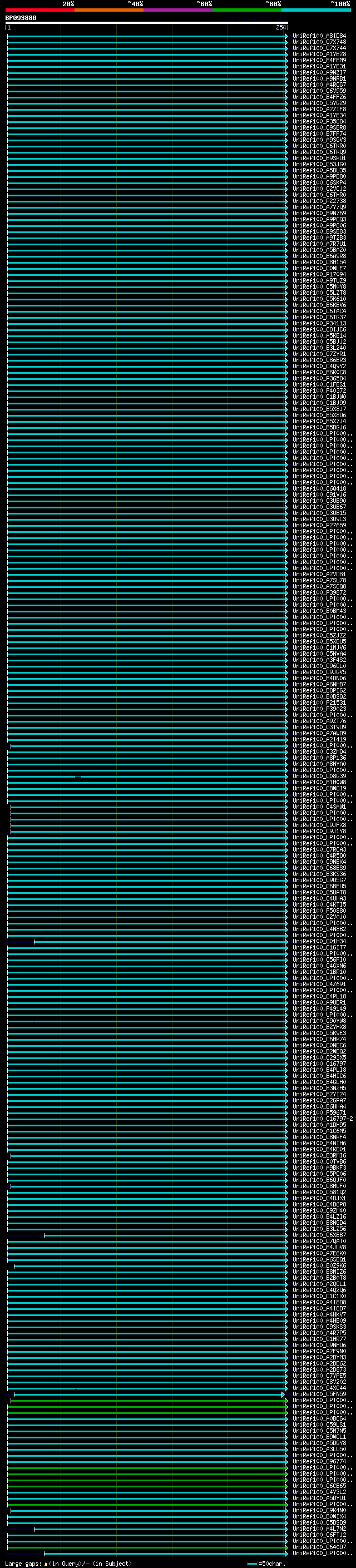Click the Large gaps legend text
The width and height of the screenshot is (356, 1568).
point(68,1564)
